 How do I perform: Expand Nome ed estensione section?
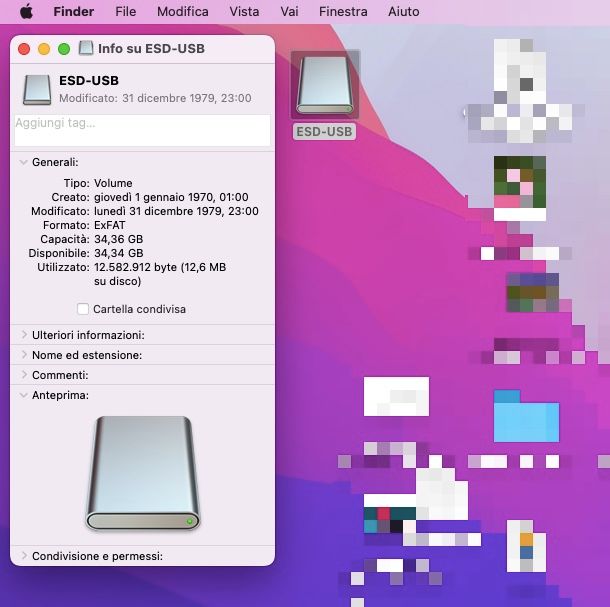pos(24,355)
